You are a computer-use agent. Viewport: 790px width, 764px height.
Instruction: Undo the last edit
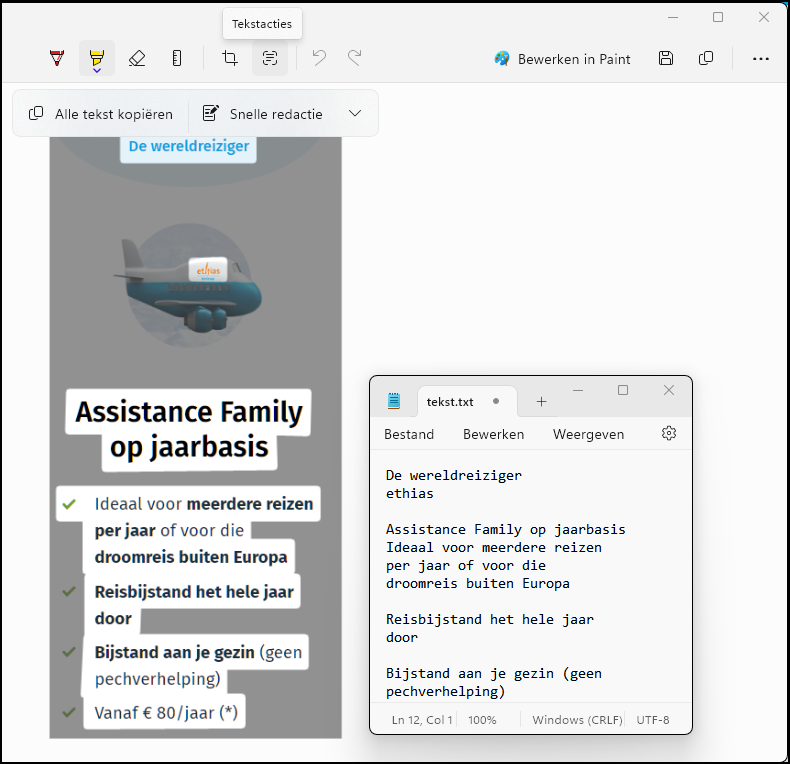pos(319,58)
